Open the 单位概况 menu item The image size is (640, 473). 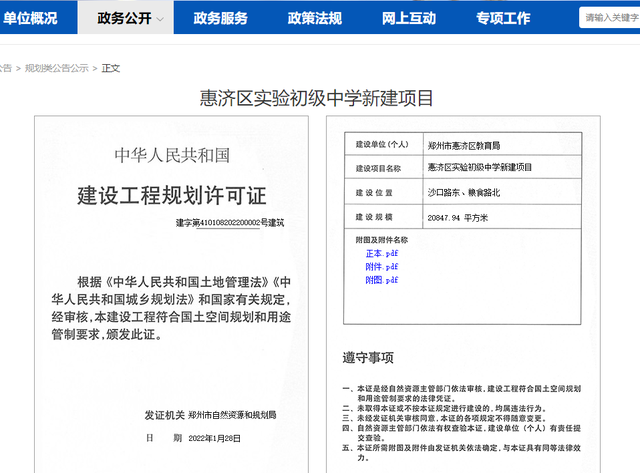pos(30,18)
